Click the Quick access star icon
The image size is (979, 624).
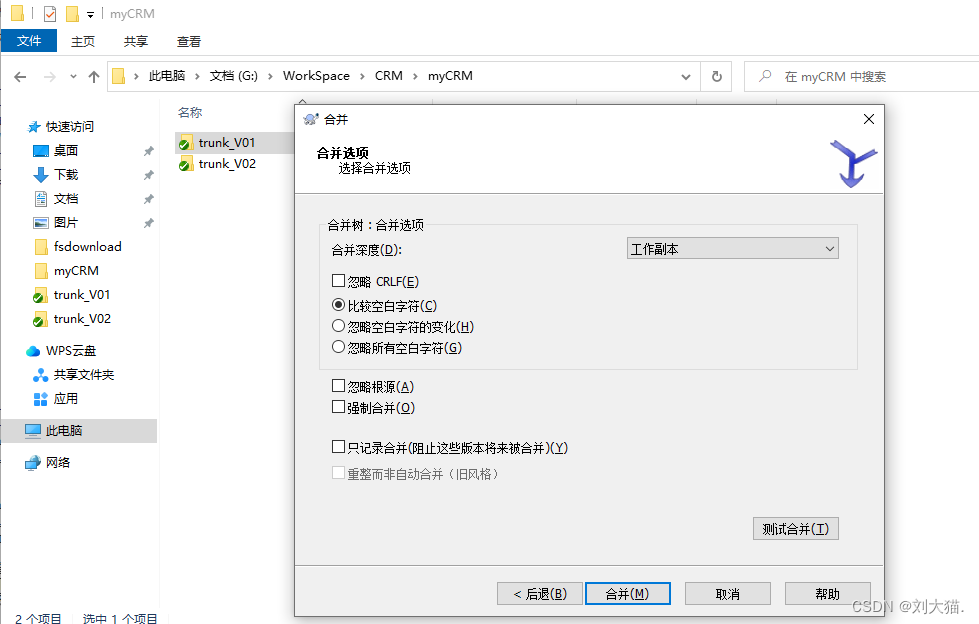34,127
